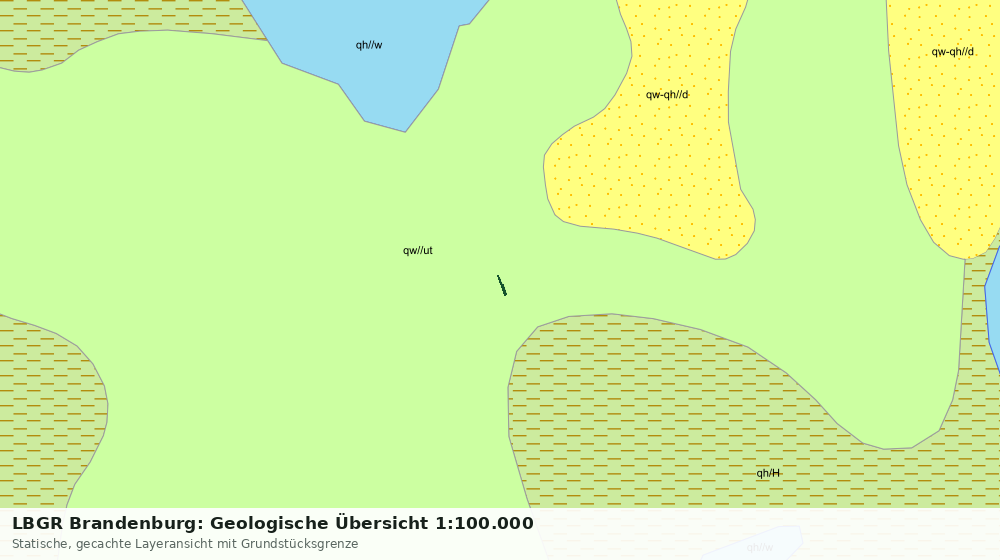Click the subtitle Statische, gecachte Layeransicht
Image resolution: width=1000 pixels, height=560 pixels.
click(x=185, y=544)
